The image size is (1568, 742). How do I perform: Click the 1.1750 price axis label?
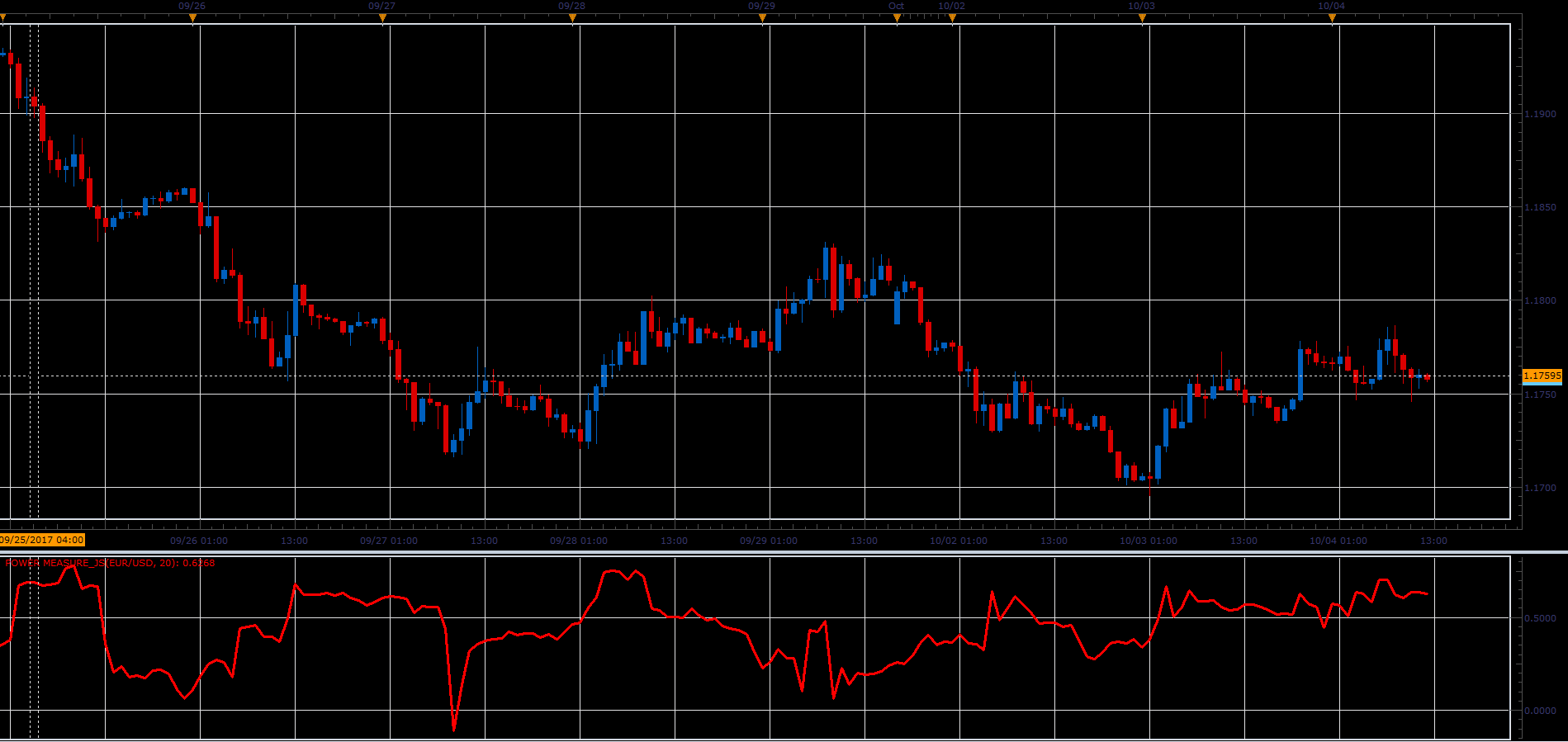(1540, 395)
